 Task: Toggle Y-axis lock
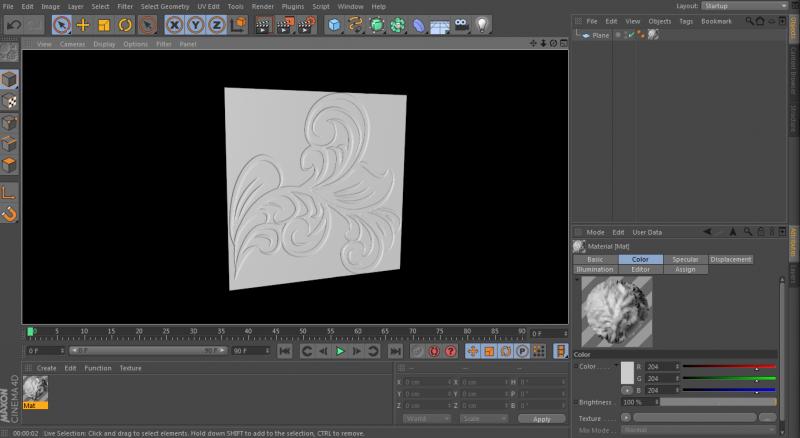click(x=195, y=24)
